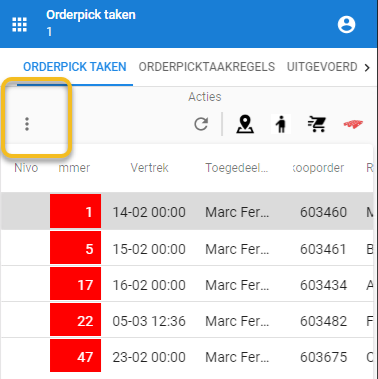Click the Orderpick taken header title
Screen dimensions: 378x379
(x=91, y=15)
